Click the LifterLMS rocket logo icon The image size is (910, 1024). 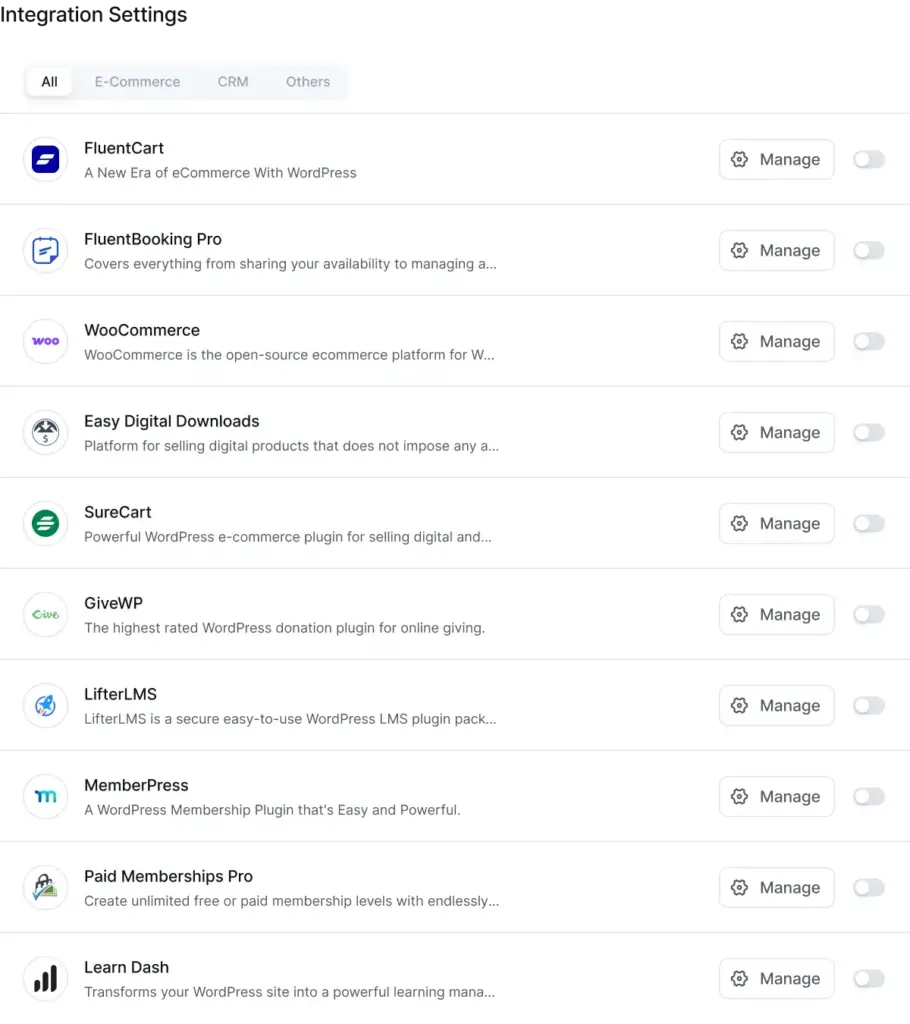(x=45, y=705)
